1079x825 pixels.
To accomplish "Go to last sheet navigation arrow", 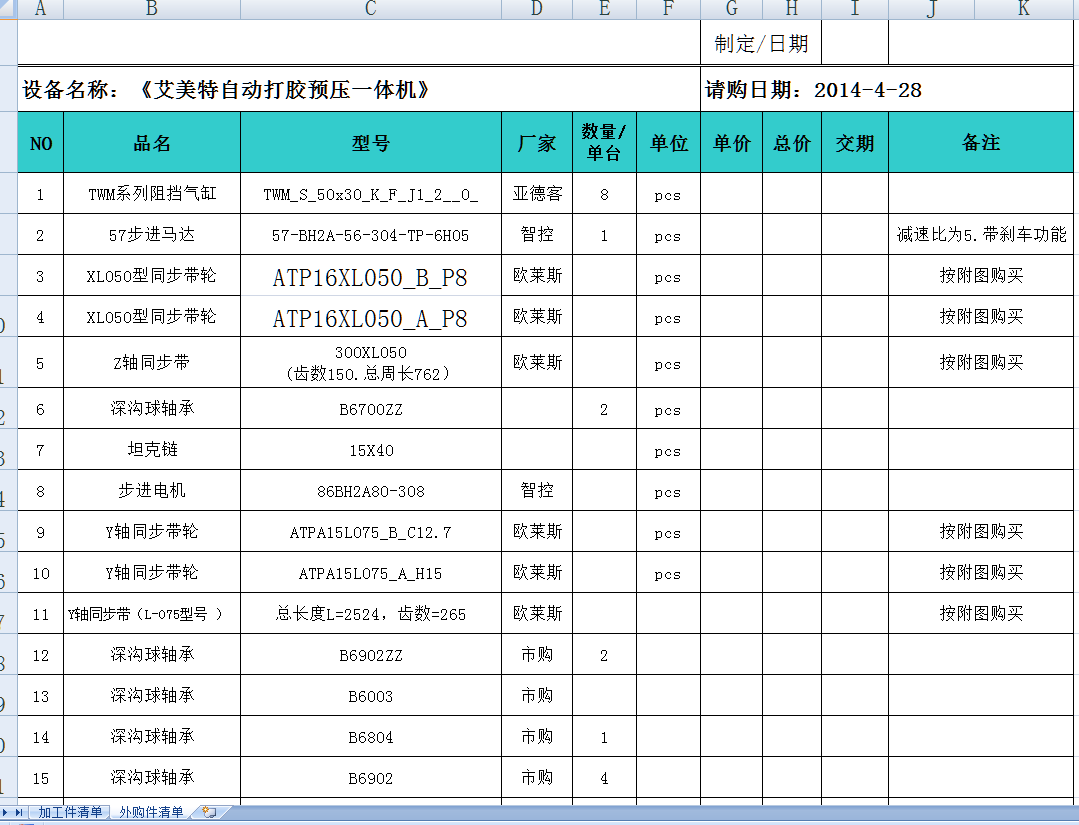I will click(x=19, y=812).
